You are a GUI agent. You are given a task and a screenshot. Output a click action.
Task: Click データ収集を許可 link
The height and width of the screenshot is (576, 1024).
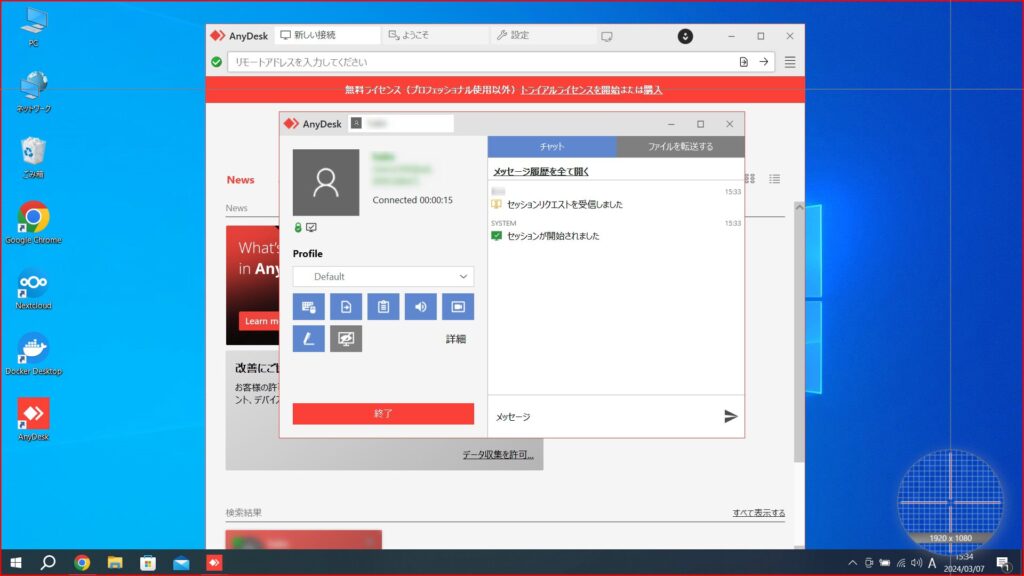click(498, 455)
